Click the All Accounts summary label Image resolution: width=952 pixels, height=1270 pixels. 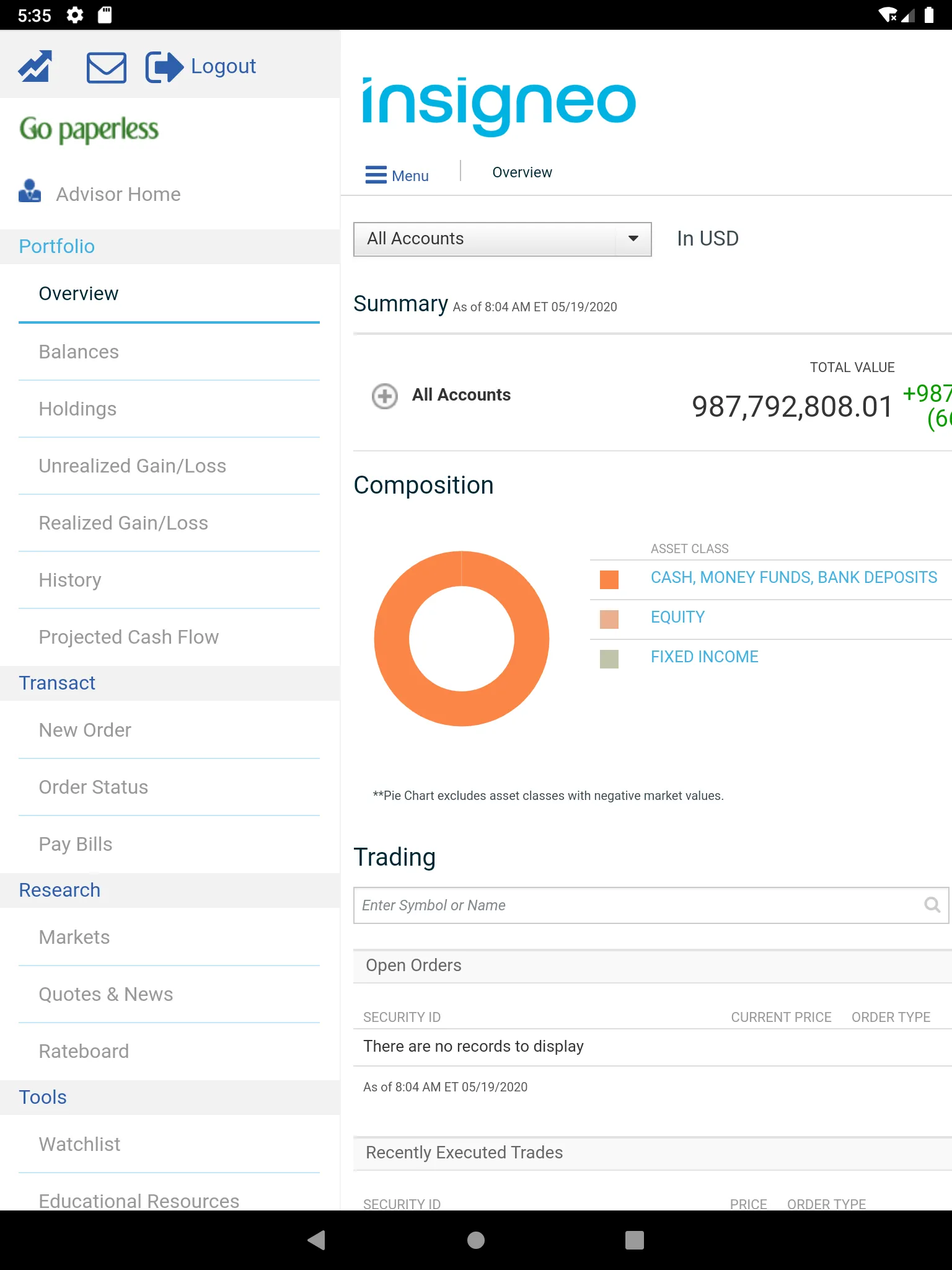[x=461, y=395]
